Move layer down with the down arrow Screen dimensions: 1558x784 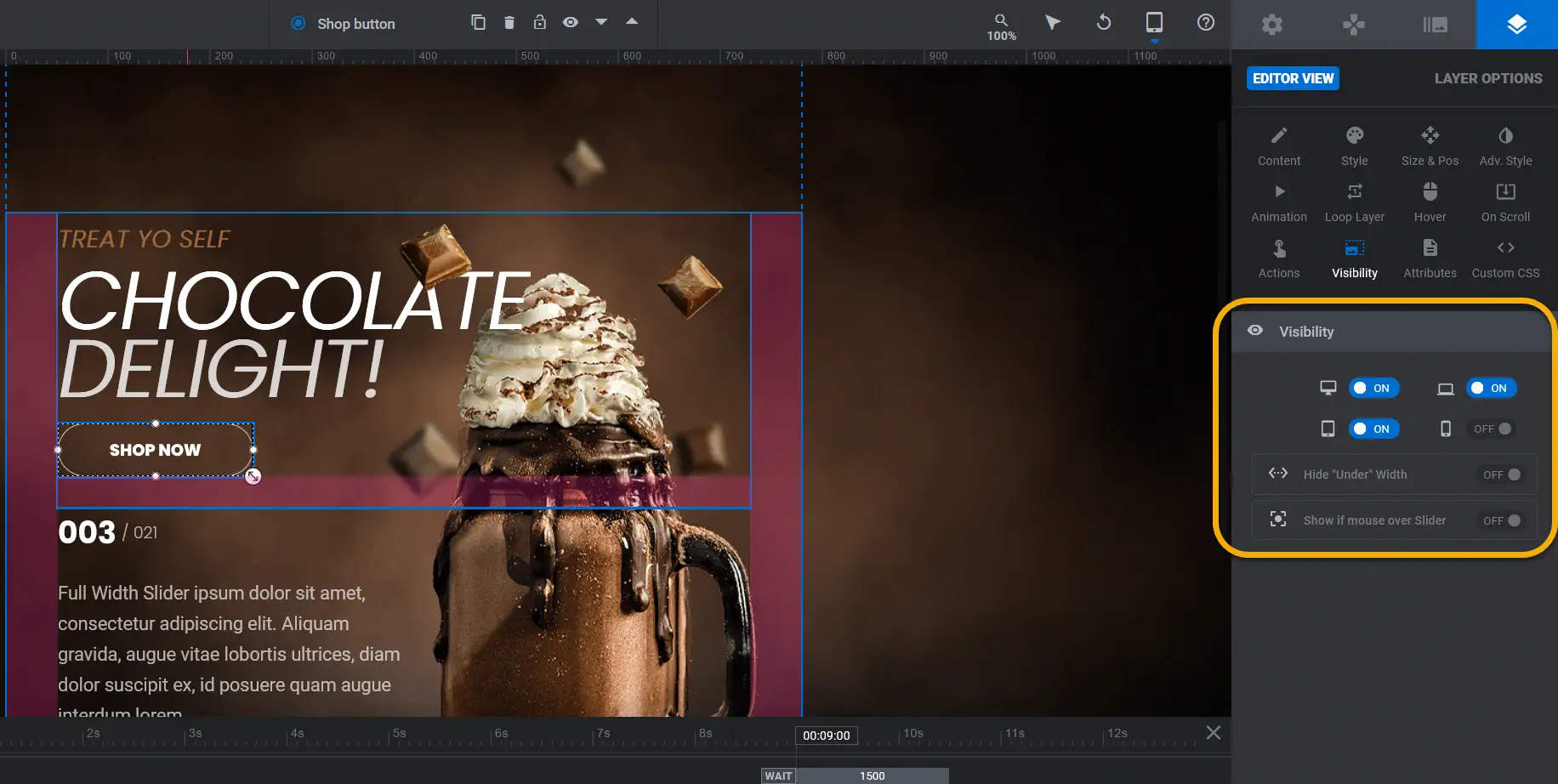(601, 22)
